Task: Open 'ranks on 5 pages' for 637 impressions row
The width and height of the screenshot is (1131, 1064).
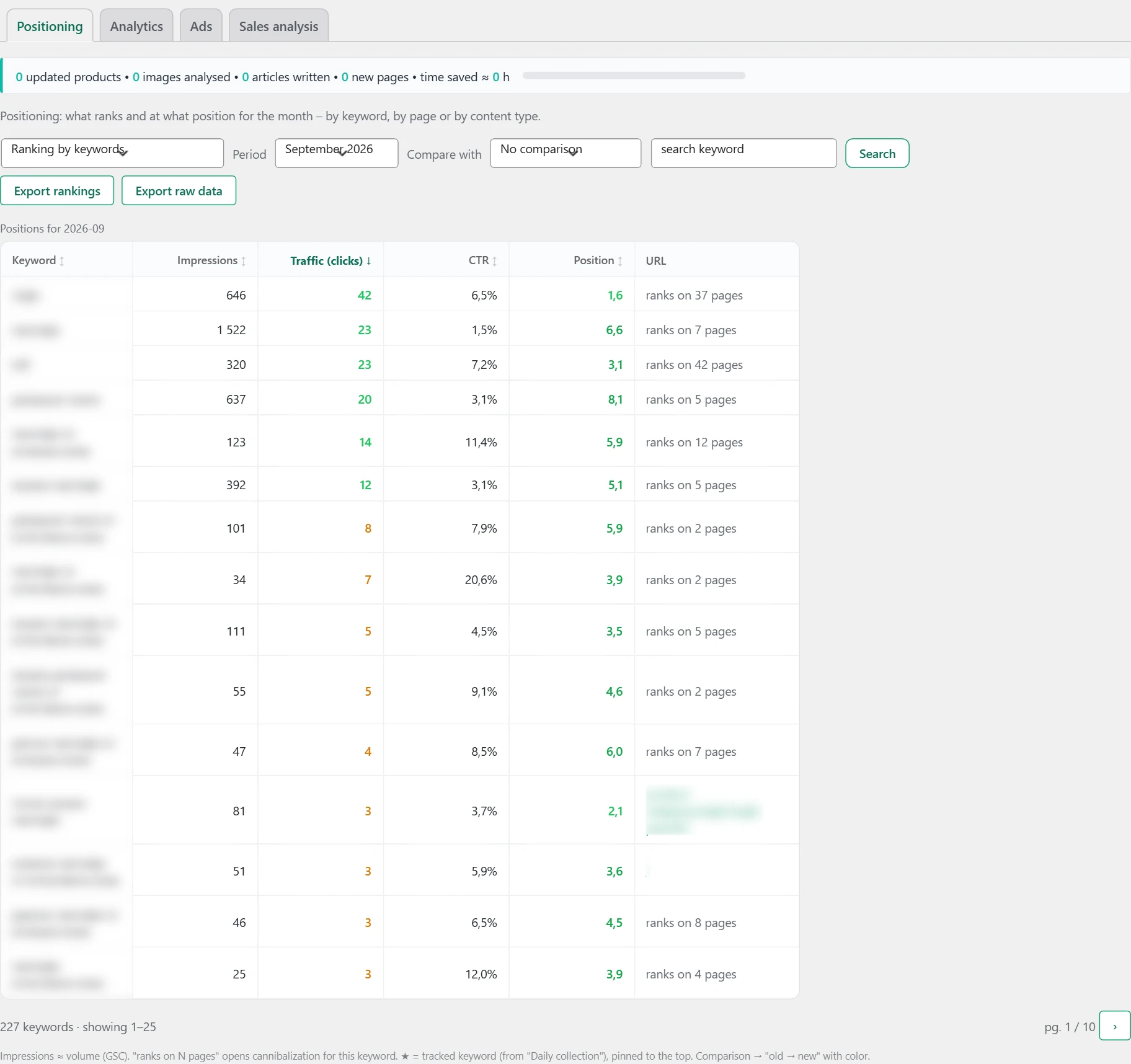Action: 691,399
